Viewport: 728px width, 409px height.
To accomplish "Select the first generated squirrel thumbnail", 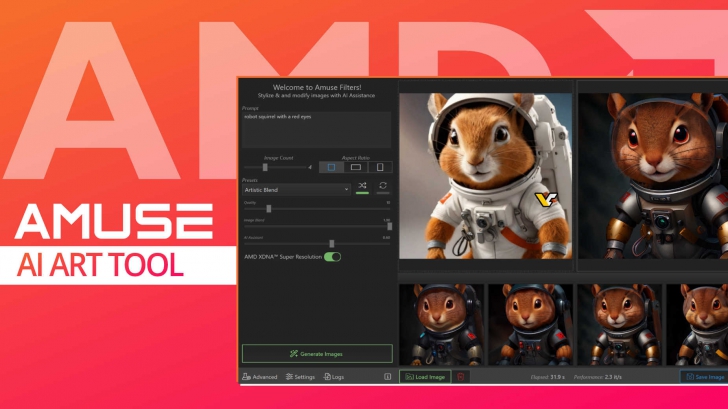I will [x=442, y=325].
